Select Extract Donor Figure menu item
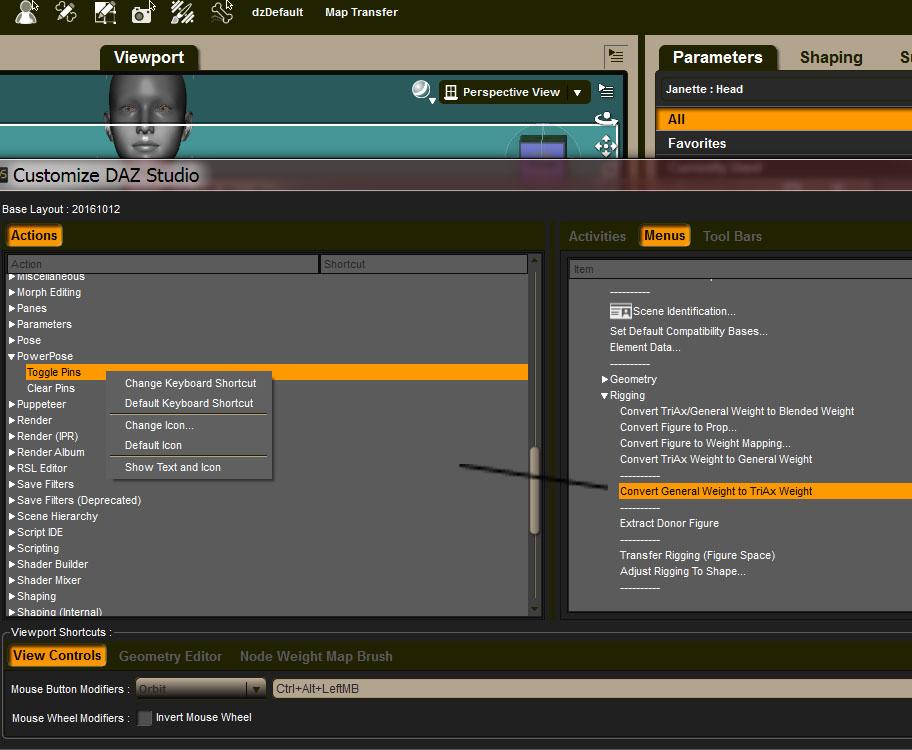 (x=669, y=523)
